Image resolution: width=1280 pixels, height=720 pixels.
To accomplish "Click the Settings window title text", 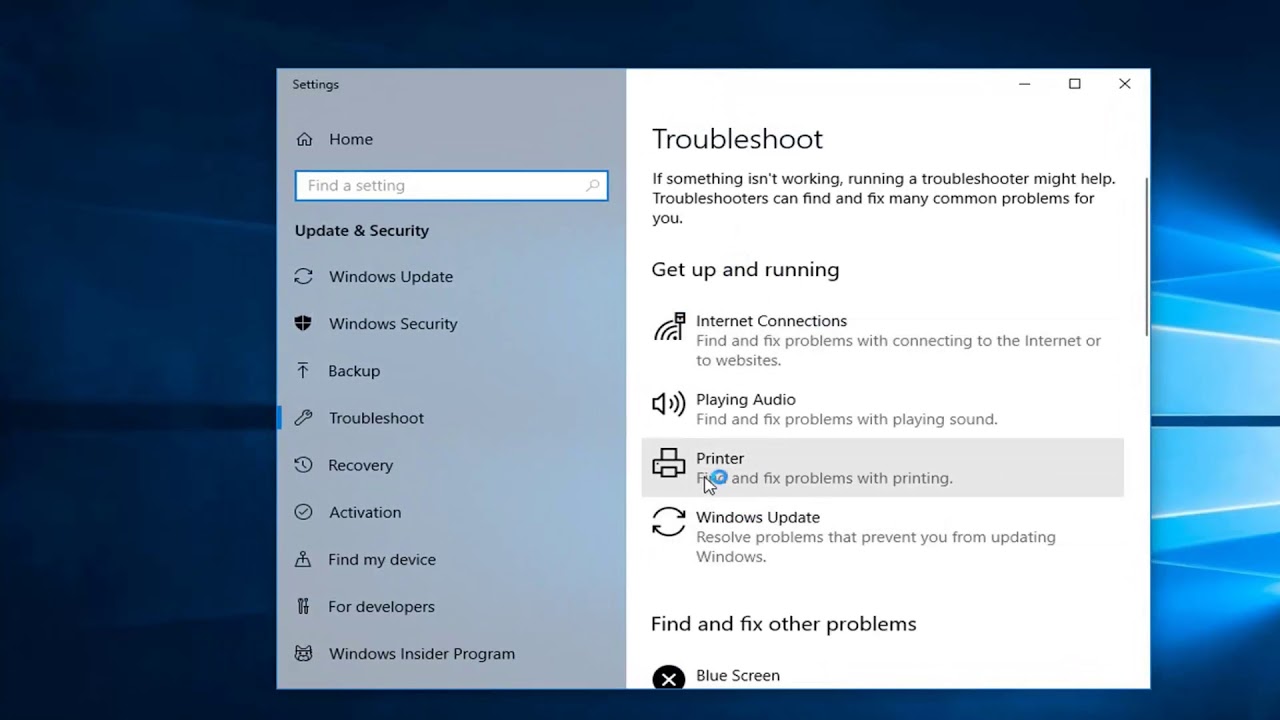I will tap(315, 85).
